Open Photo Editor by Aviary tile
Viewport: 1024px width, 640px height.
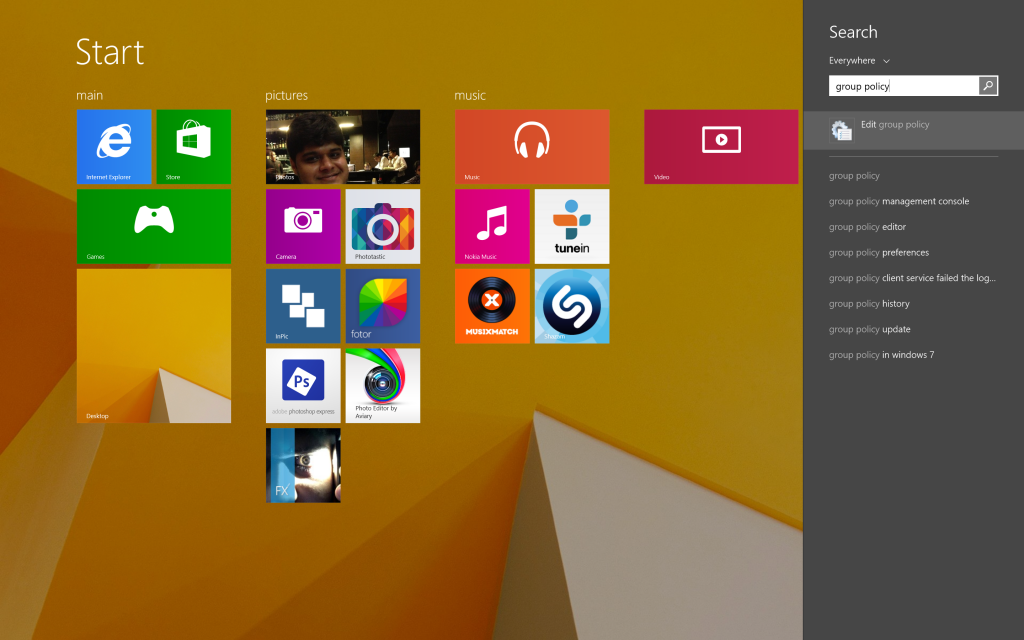click(383, 385)
